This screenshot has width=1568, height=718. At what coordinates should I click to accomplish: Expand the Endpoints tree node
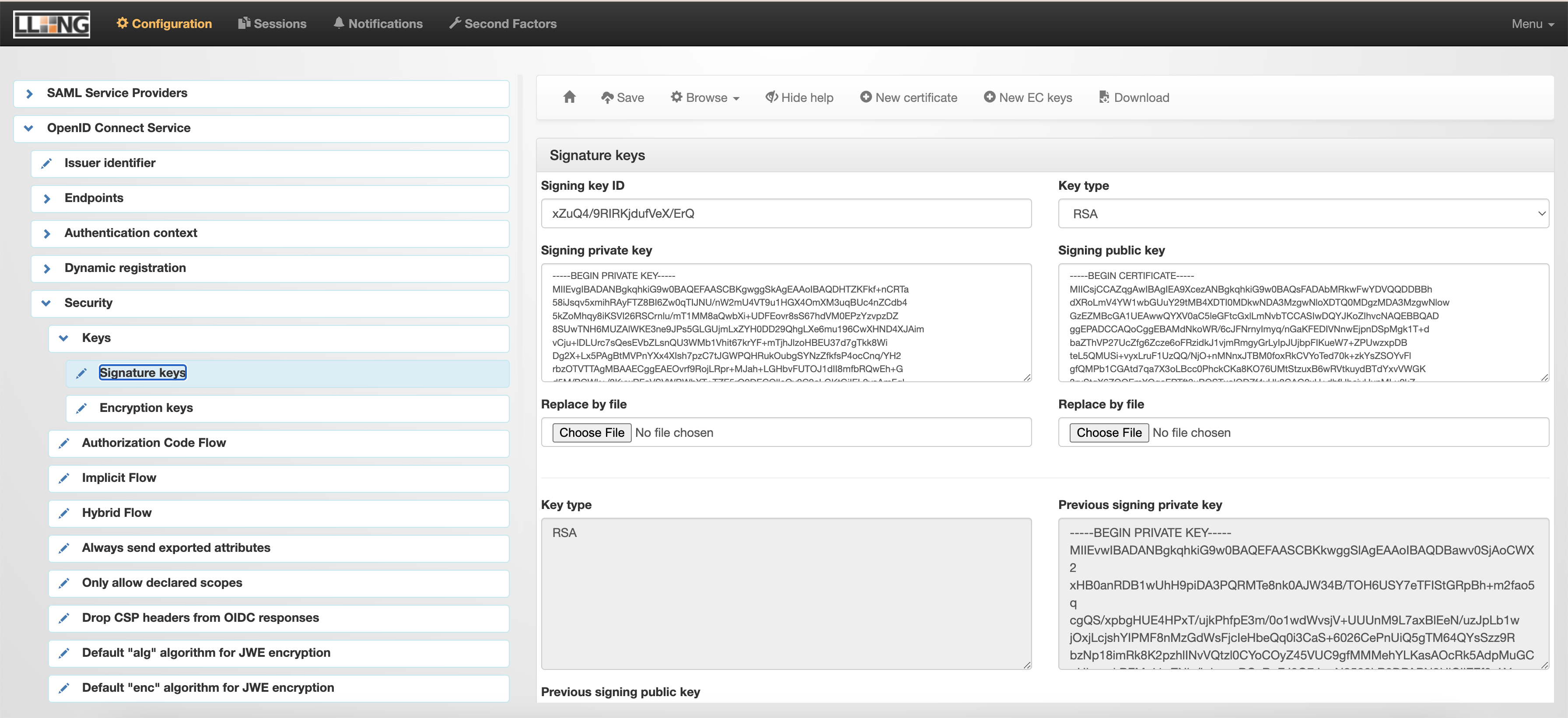46,199
